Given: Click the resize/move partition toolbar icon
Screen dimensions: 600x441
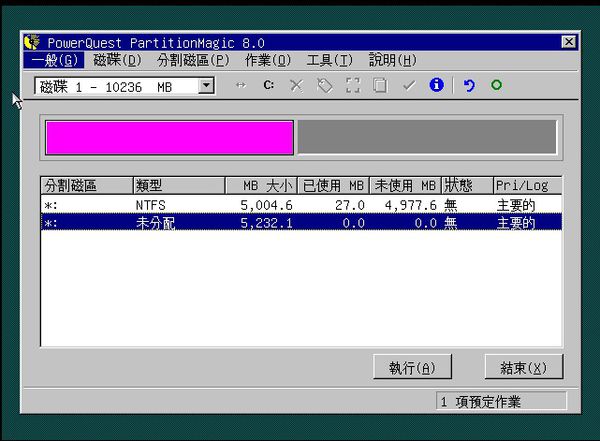Looking at the screenshot, I should 241,85.
